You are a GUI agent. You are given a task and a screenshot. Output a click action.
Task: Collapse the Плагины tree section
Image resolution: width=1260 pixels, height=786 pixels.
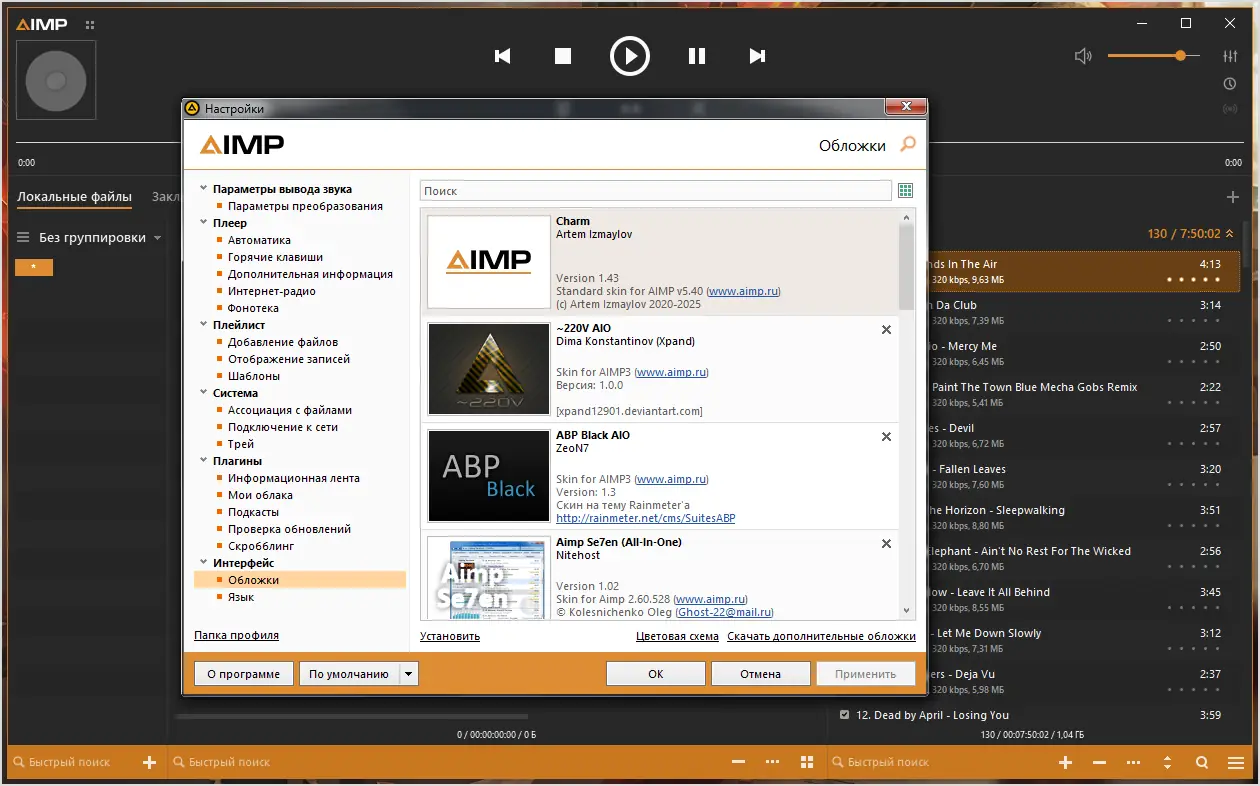pyautogui.click(x=204, y=461)
